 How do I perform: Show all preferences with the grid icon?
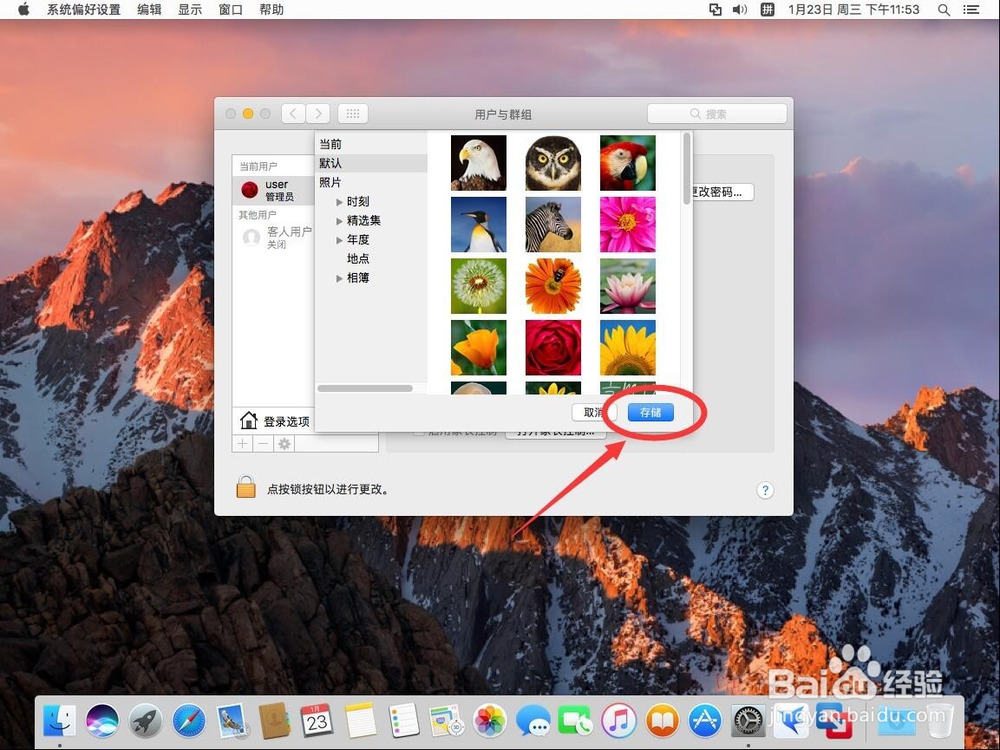(353, 114)
